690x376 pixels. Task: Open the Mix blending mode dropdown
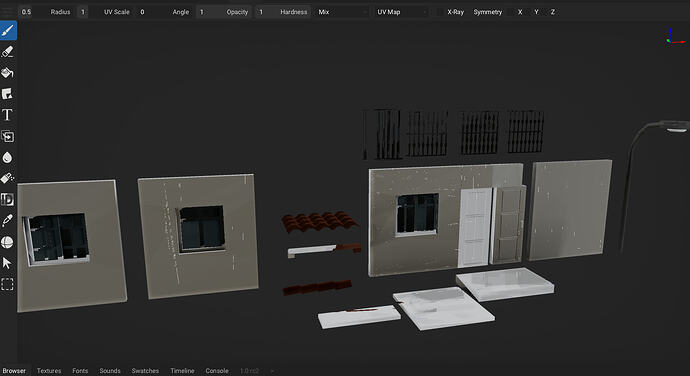click(341, 12)
